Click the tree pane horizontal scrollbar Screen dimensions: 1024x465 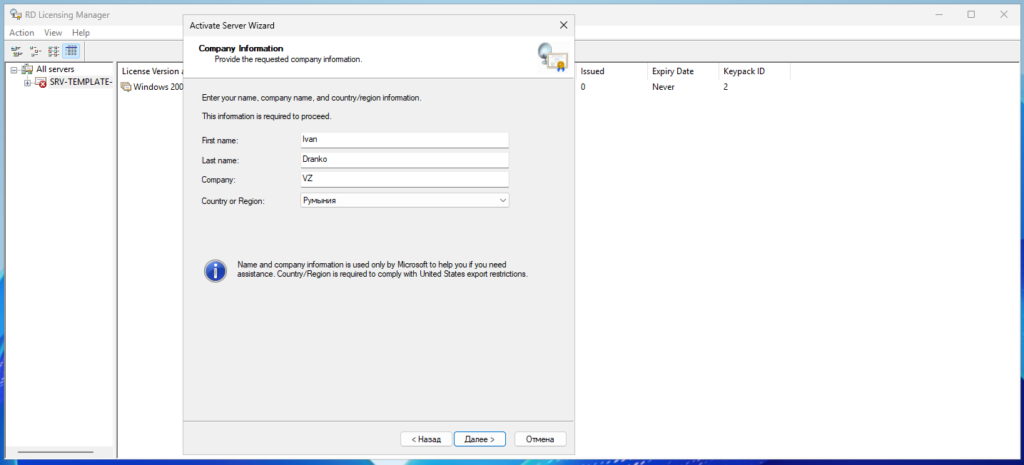pos(56,451)
